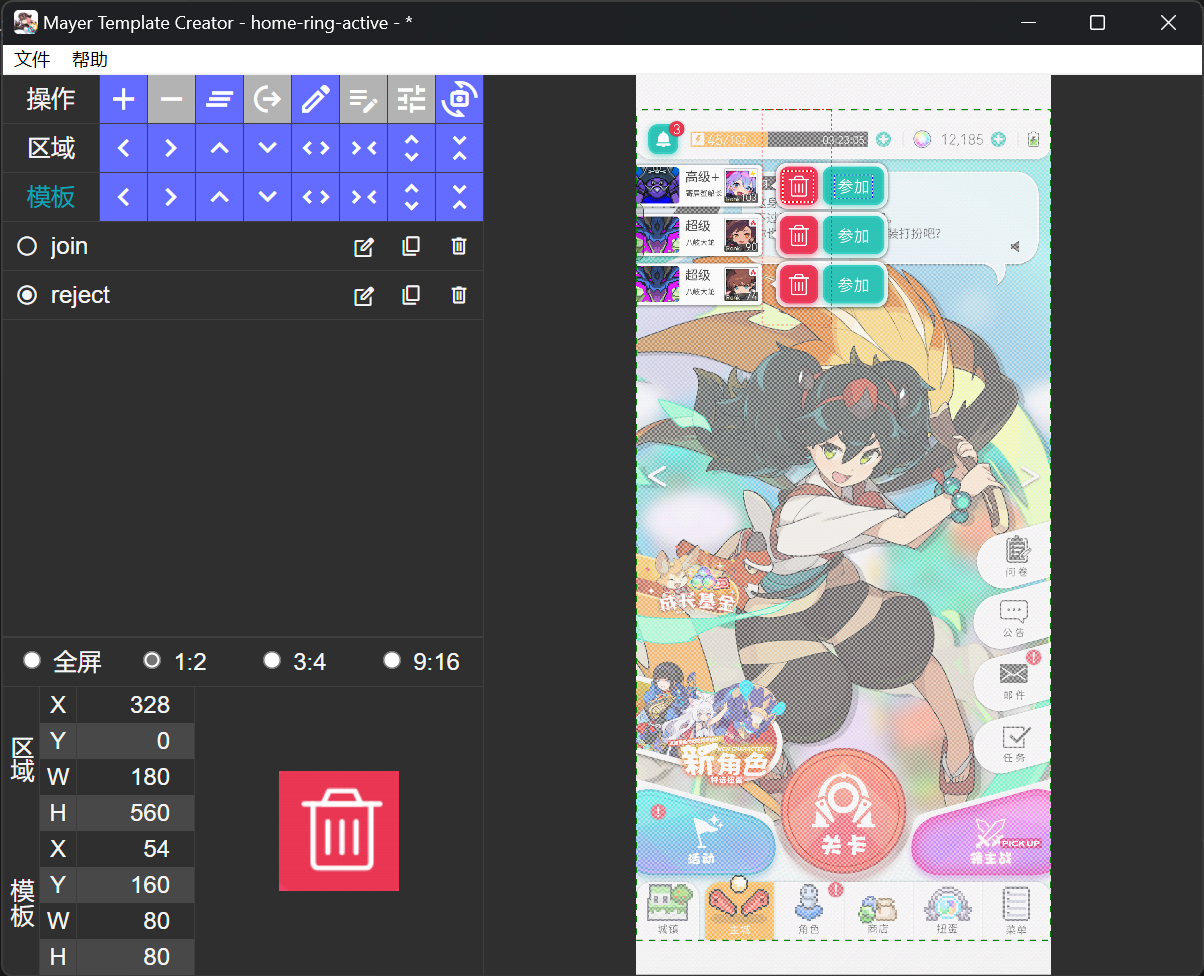Move 模板 down with its down arrow
The width and height of the screenshot is (1204, 976).
[x=268, y=197]
